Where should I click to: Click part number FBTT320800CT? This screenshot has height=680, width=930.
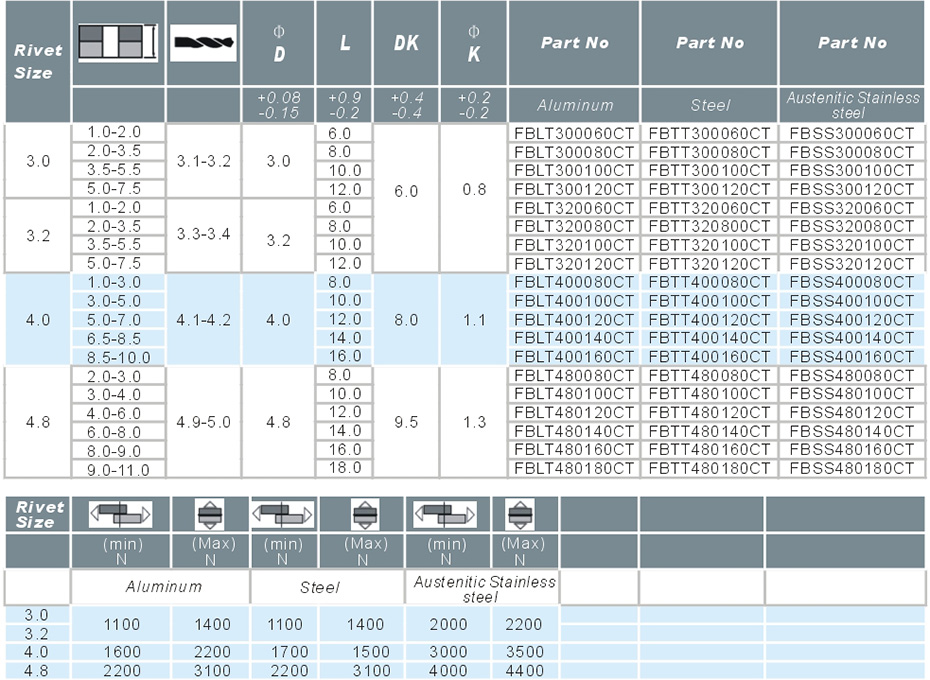(709, 226)
